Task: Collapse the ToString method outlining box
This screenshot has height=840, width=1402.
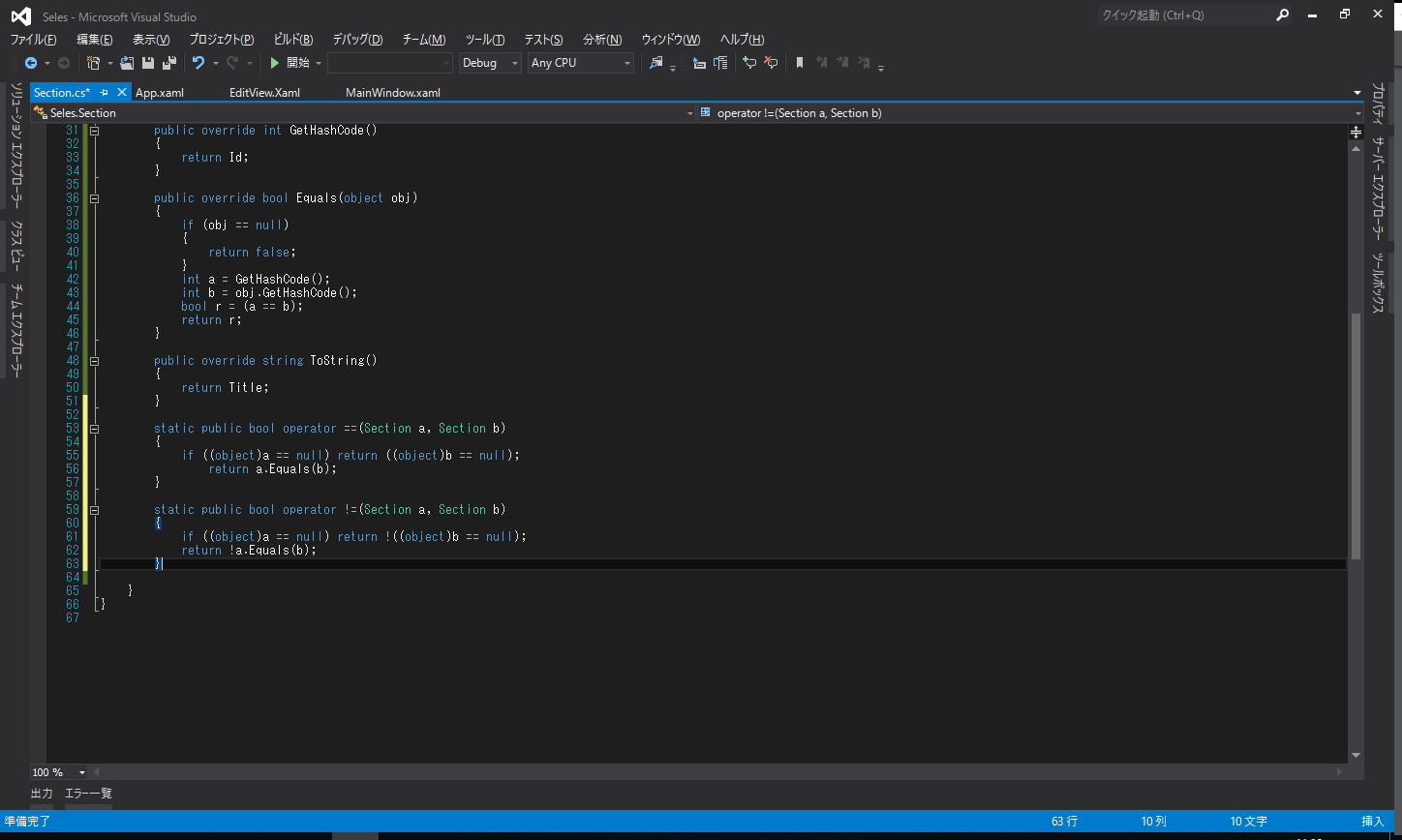Action: pyautogui.click(x=95, y=360)
